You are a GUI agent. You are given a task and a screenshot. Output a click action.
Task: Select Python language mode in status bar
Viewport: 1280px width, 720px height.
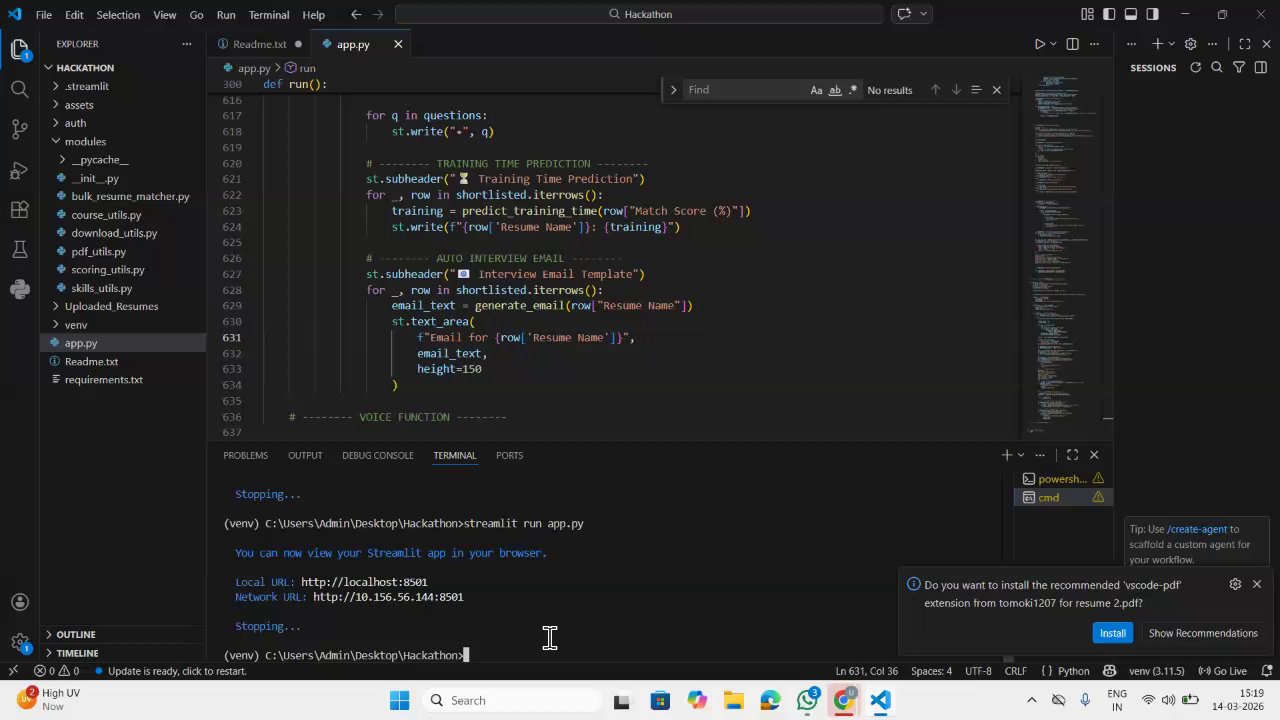[1074, 671]
